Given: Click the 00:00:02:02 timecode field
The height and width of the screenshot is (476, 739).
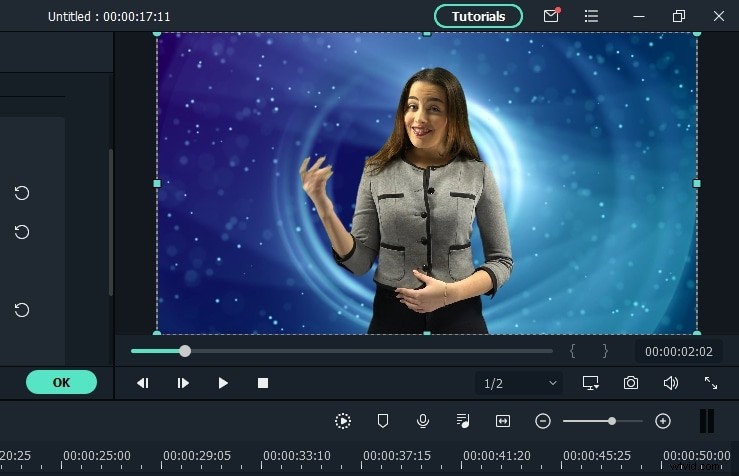Looking at the screenshot, I should click(x=678, y=352).
